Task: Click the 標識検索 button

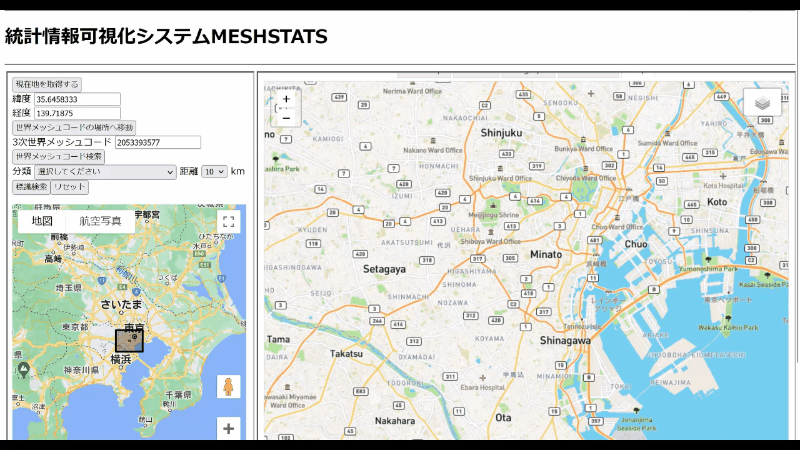Action: click(x=31, y=187)
